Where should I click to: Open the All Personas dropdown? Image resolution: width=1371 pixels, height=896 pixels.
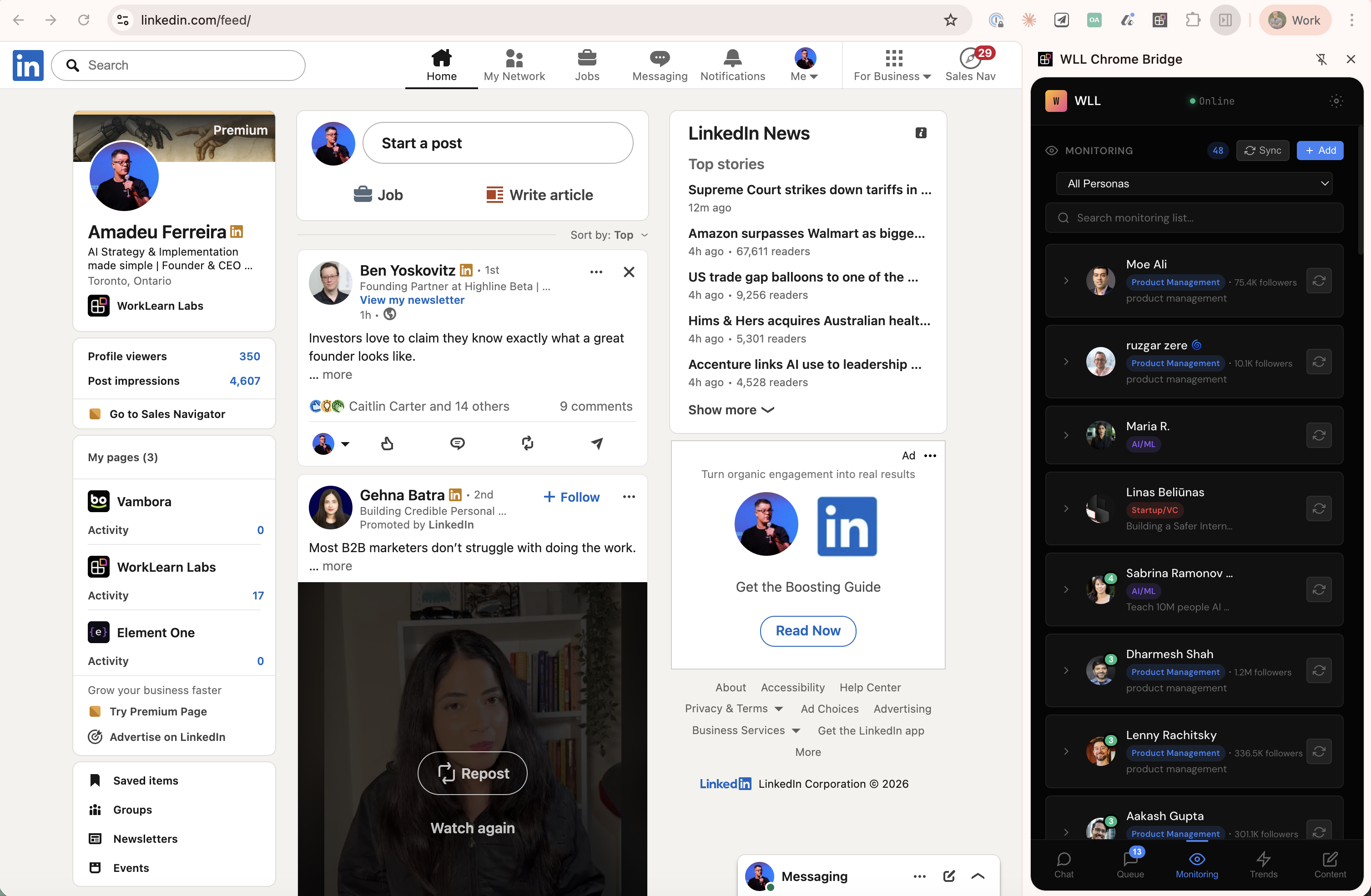(1194, 183)
